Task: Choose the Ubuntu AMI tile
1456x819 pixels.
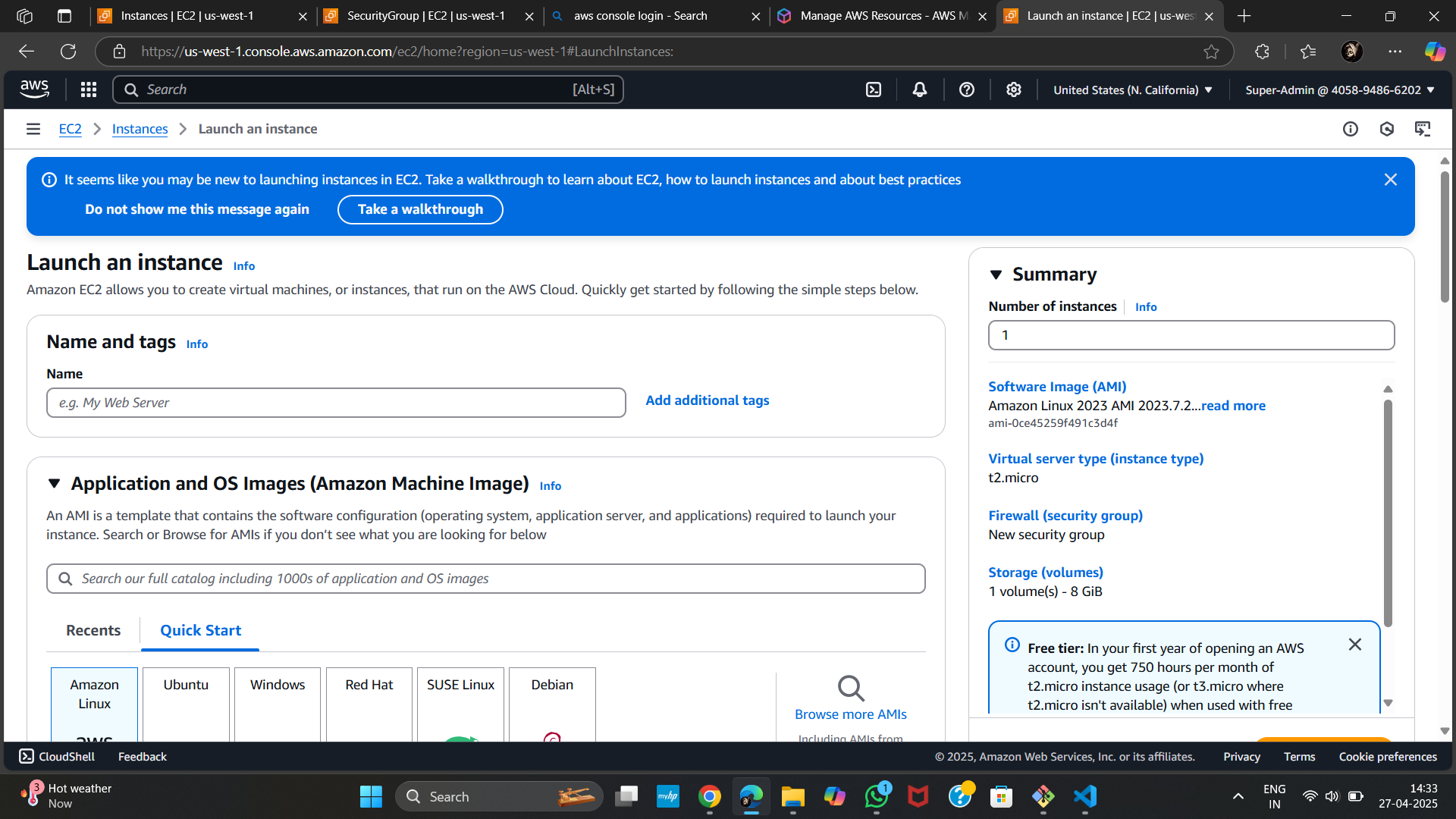Action: click(186, 704)
